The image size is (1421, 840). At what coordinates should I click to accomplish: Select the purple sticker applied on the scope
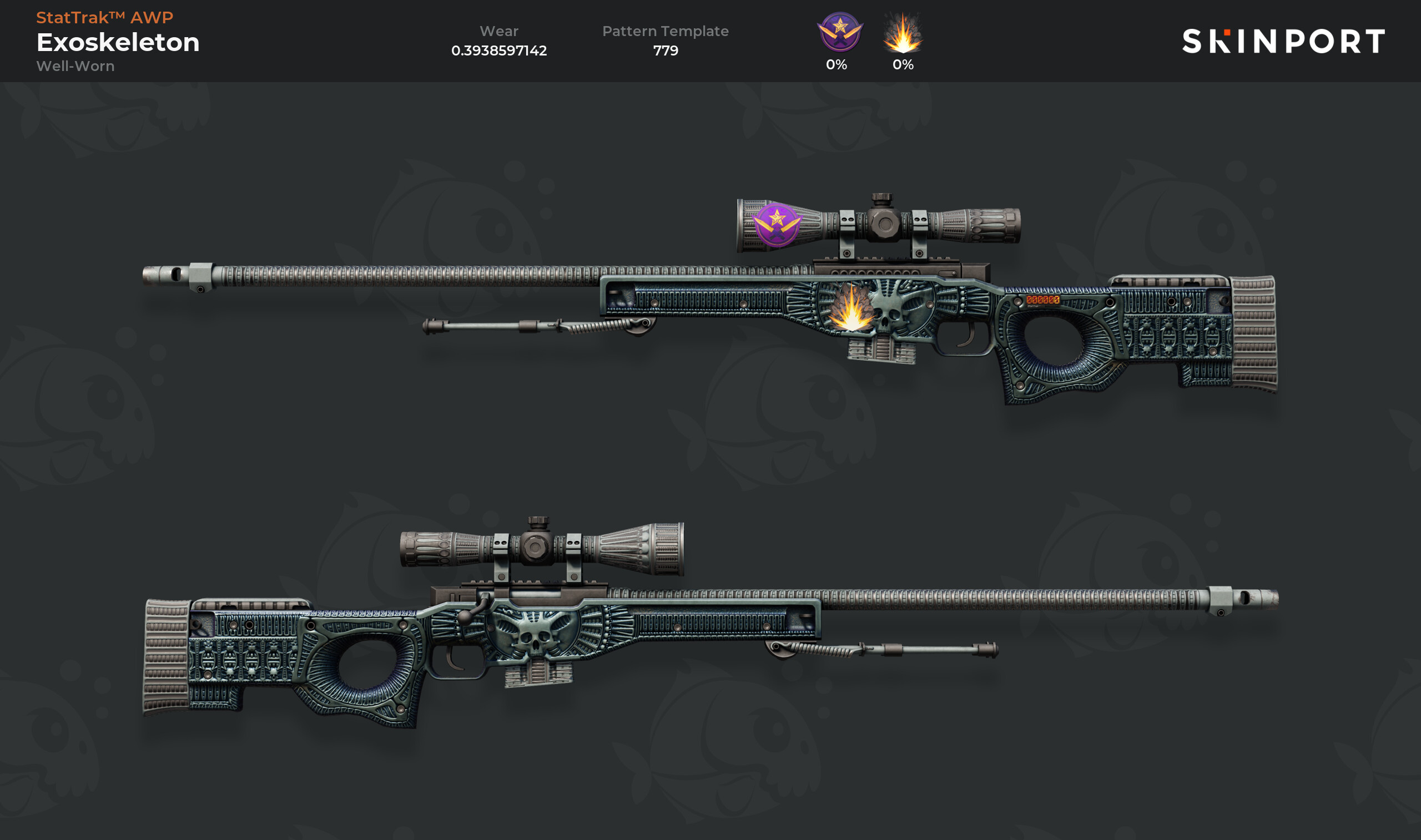point(777,225)
